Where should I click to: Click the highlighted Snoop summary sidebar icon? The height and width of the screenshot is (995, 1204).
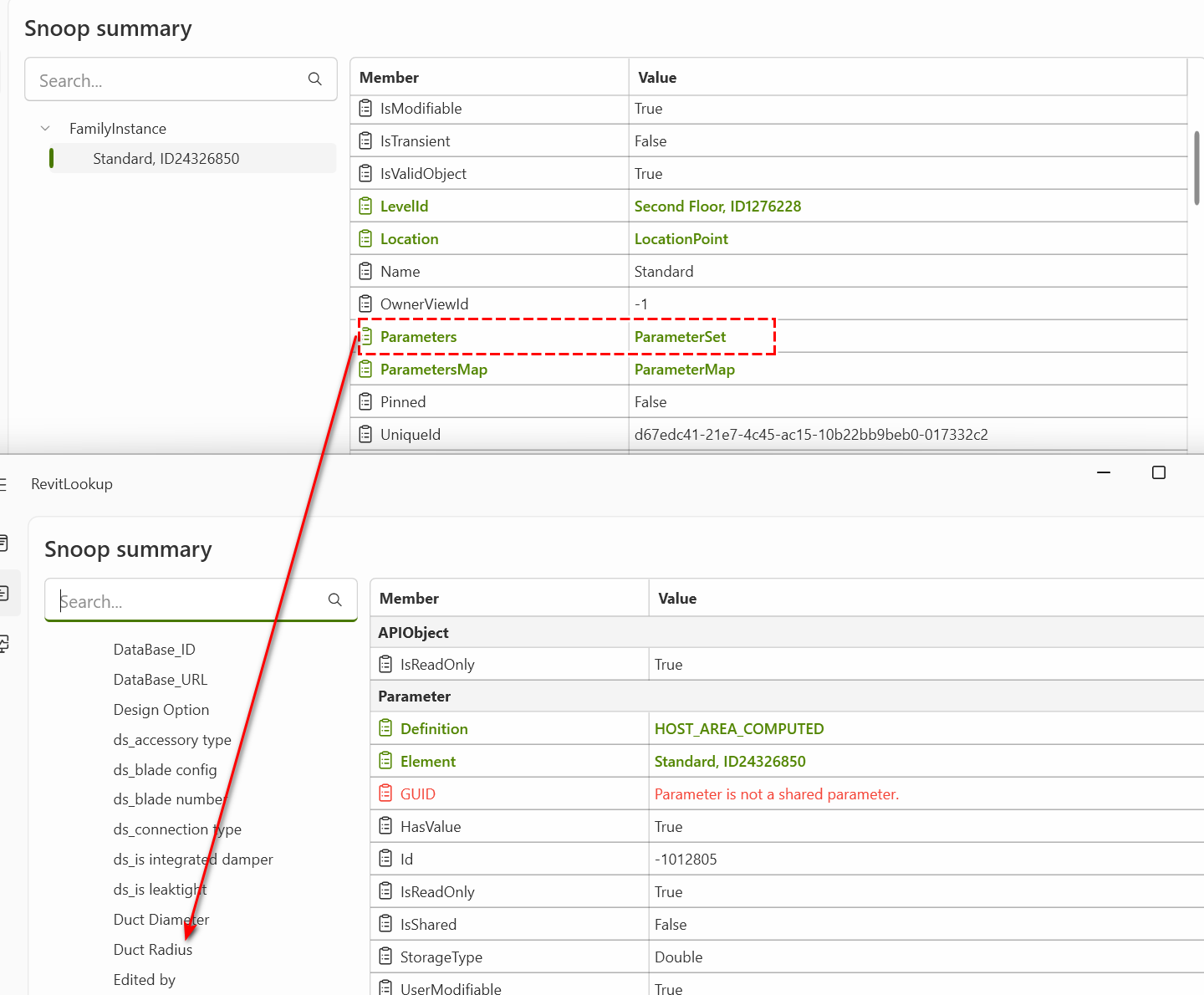coord(4,594)
